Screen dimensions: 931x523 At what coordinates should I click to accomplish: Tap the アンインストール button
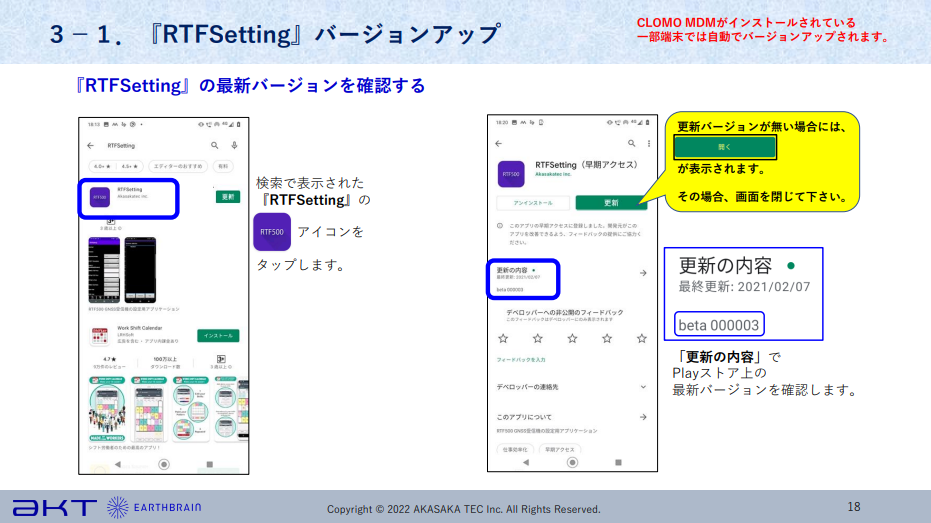(533, 203)
